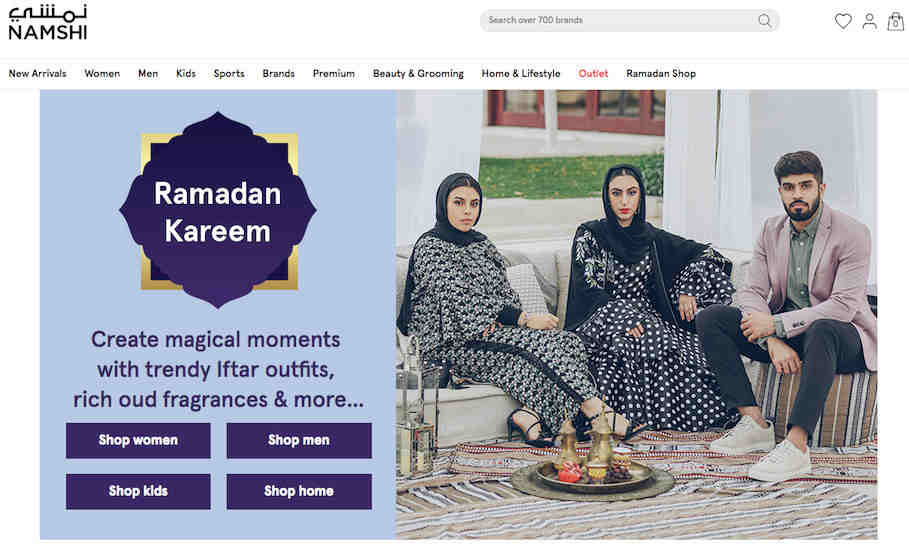Visit the Ramadan Shop
Screen dimensions: 909x552
click(661, 74)
